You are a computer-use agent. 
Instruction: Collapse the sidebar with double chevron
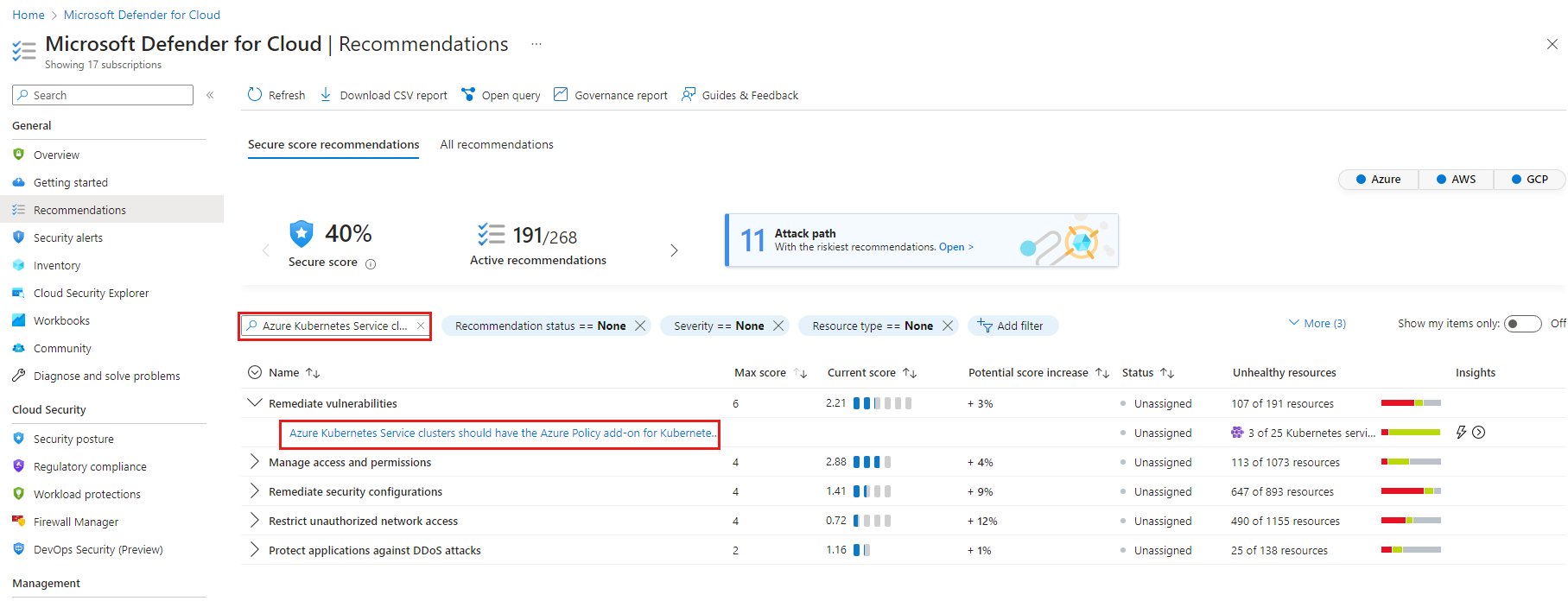point(210,95)
